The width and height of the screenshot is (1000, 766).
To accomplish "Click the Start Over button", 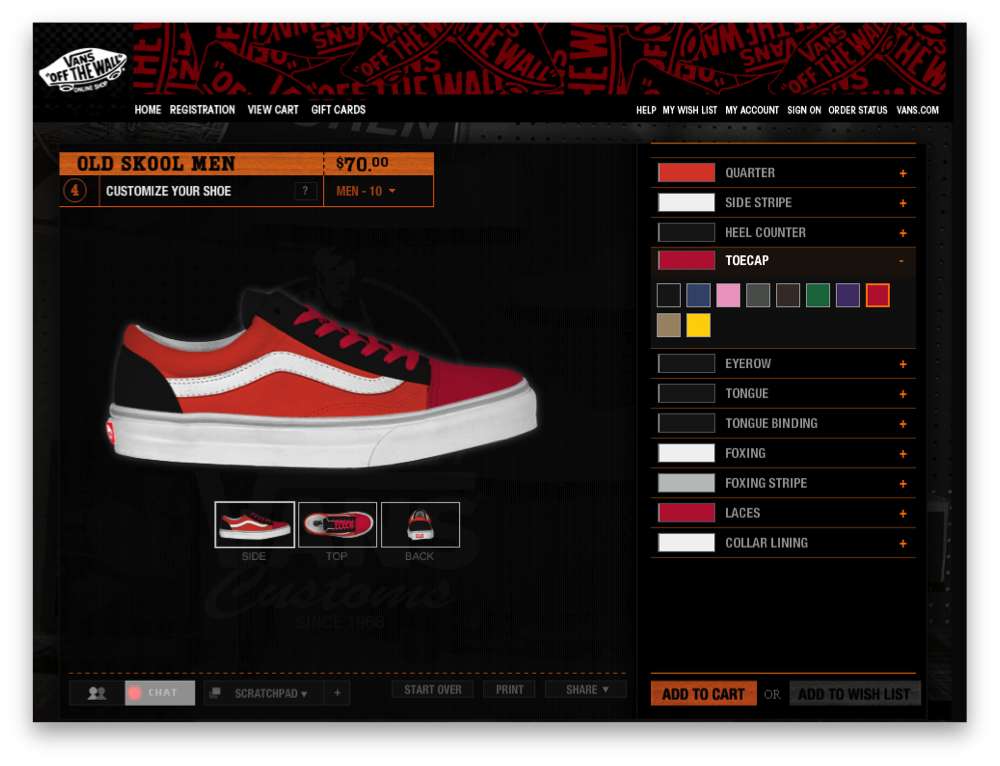I will click(433, 689).
